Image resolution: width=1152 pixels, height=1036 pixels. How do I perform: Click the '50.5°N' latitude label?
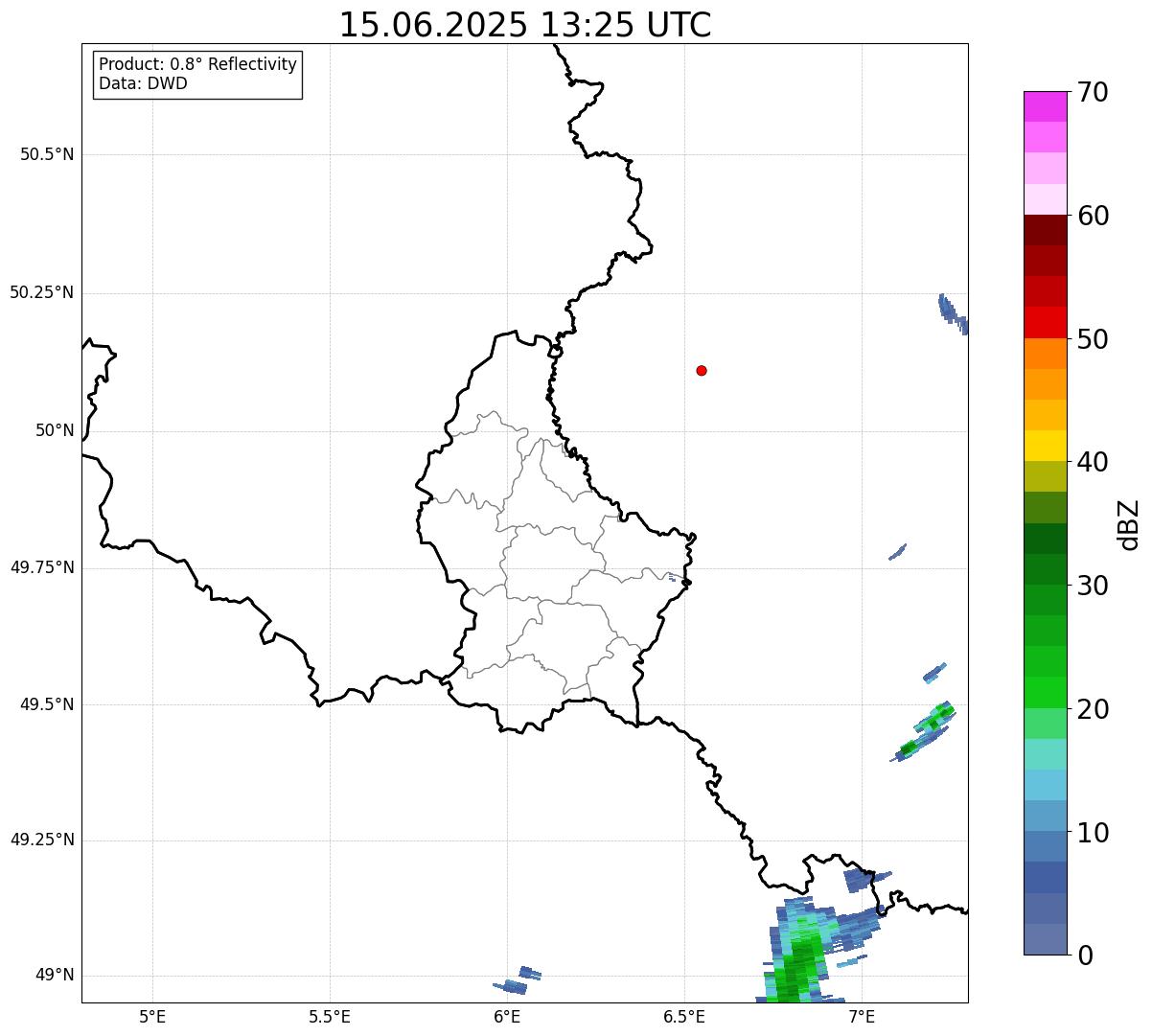pos(47,154)
